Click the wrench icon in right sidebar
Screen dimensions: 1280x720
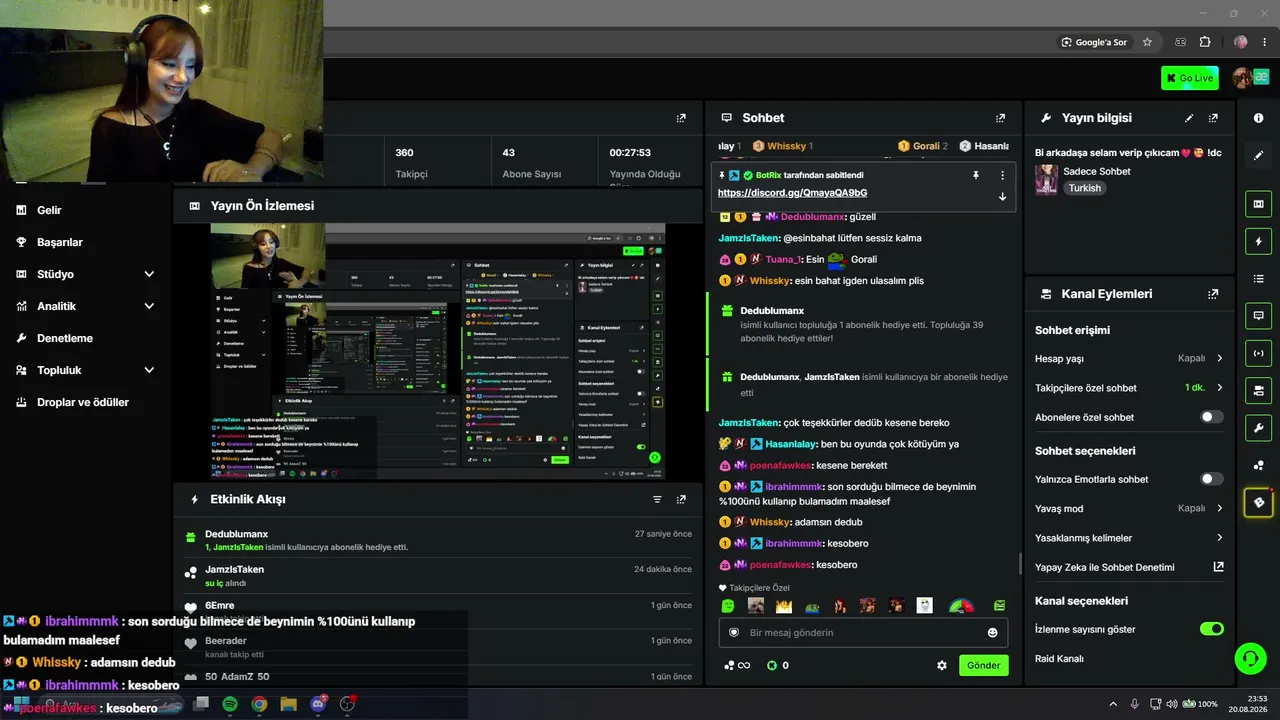[1258, 428]
